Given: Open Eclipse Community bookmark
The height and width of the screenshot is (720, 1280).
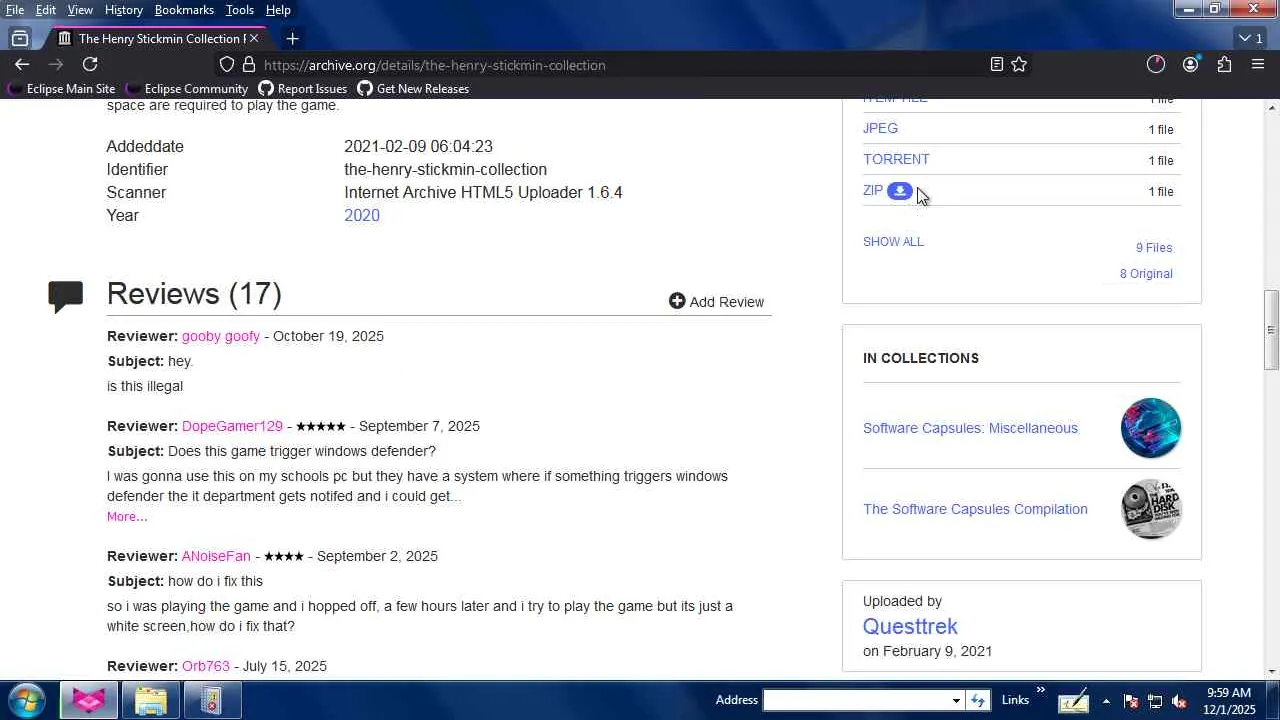Looking at the screenshot, I should click(187, 89).
